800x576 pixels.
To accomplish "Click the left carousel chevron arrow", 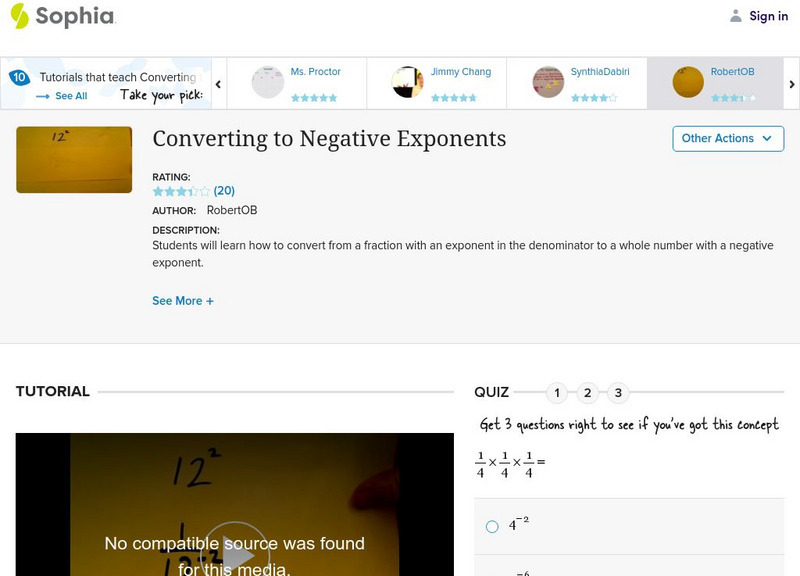I will (218, 85).
